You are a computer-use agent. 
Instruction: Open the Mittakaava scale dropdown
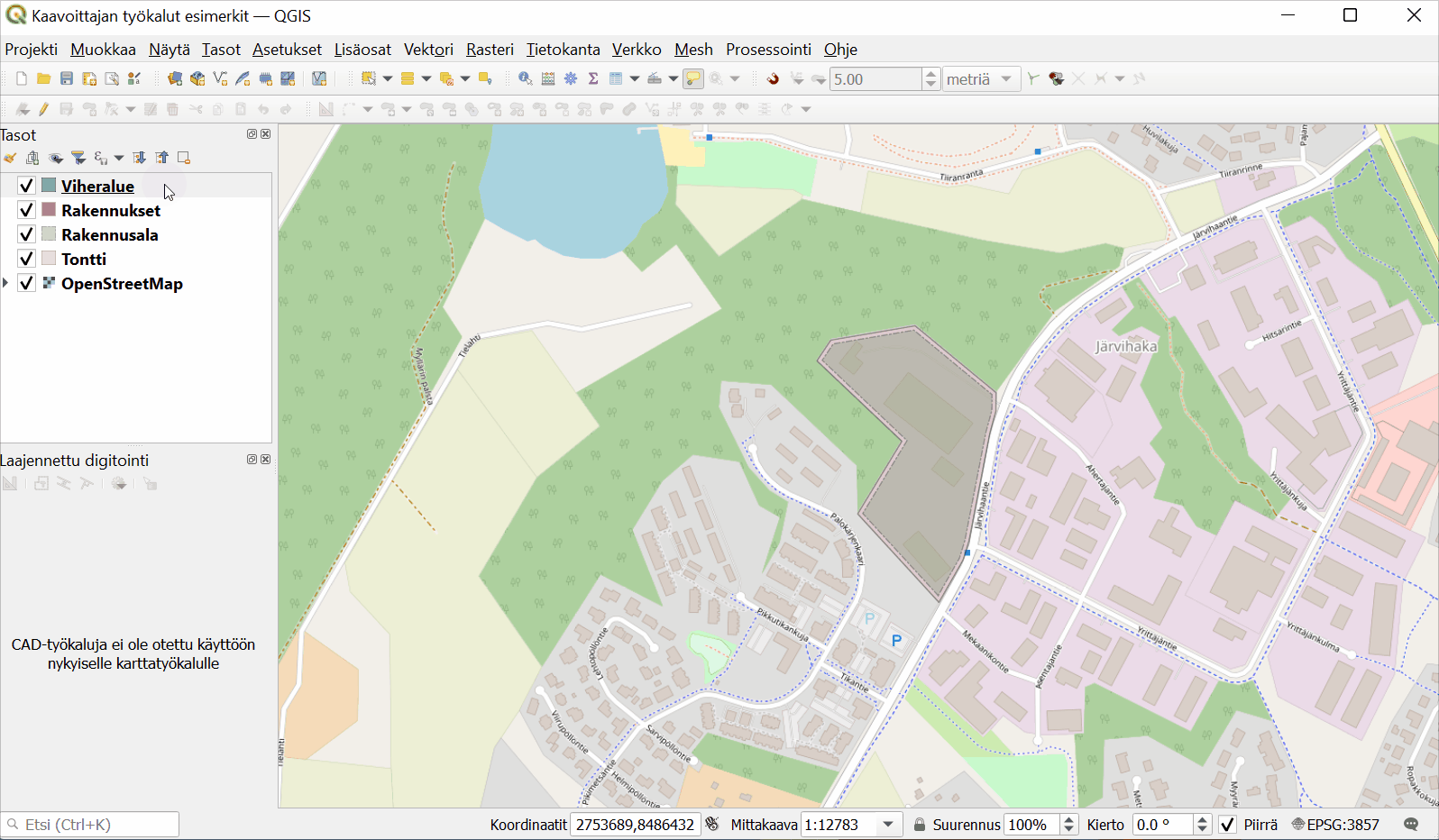tap(888, 825)
